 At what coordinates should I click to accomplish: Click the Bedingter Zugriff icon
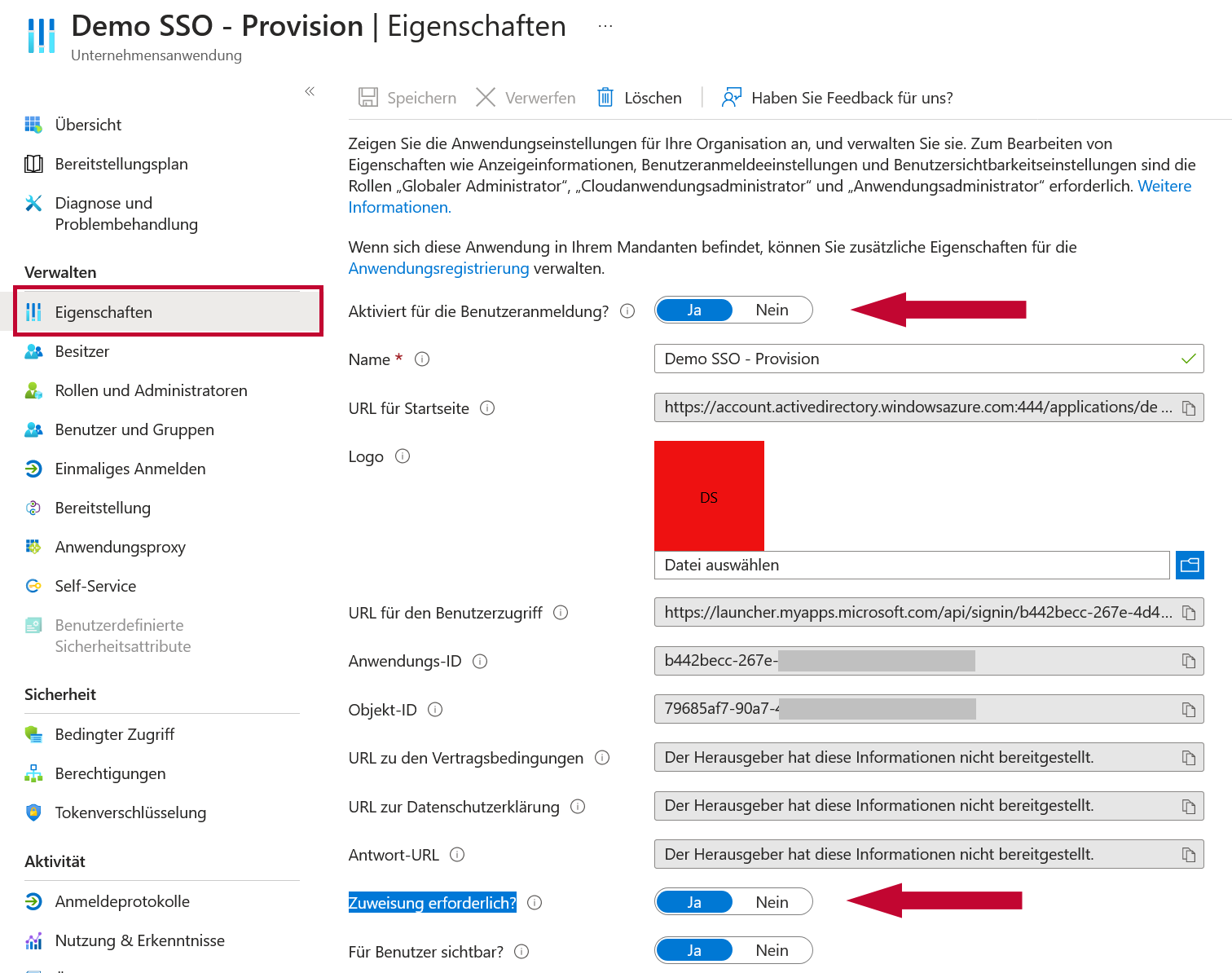tap(33, 734)
